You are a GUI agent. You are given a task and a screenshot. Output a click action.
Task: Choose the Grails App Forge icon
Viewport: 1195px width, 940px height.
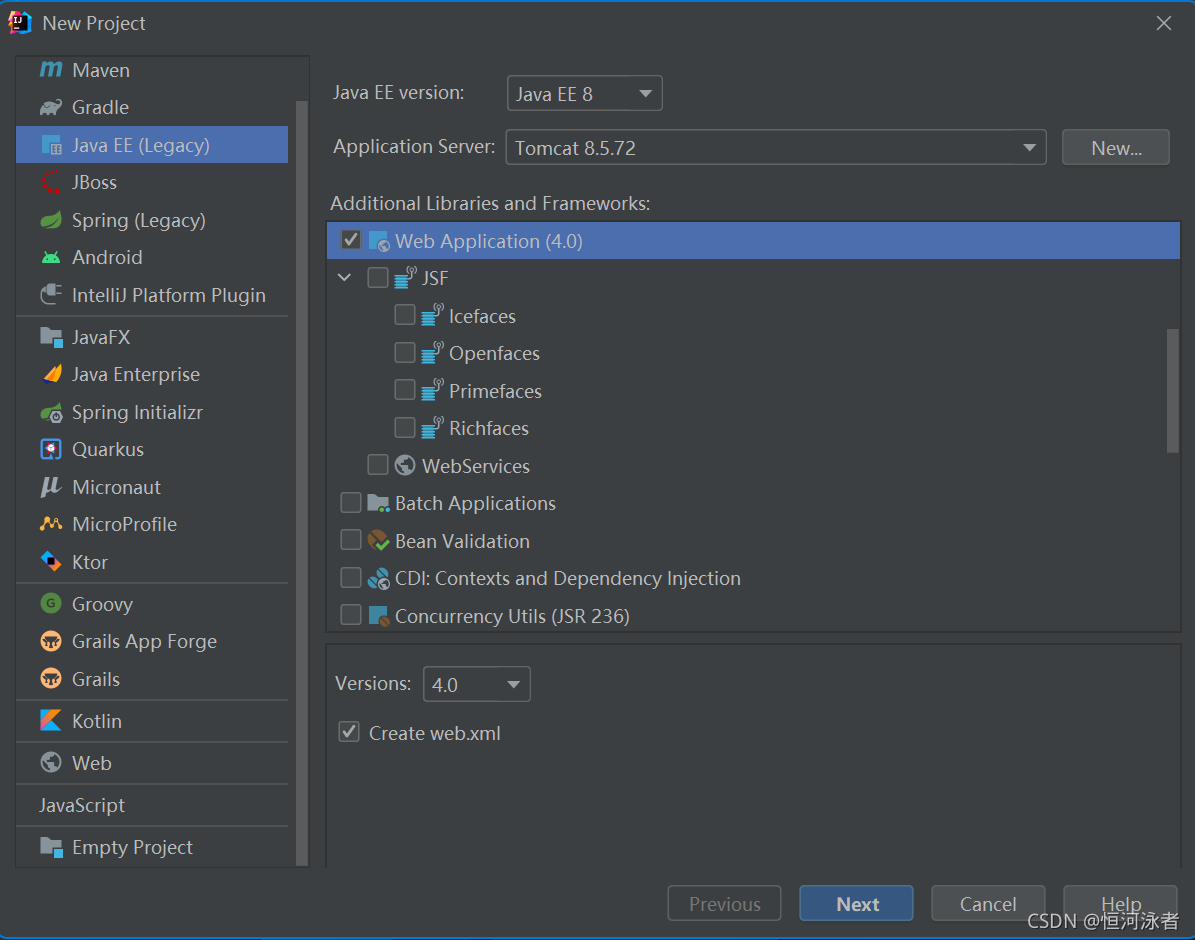51,641
